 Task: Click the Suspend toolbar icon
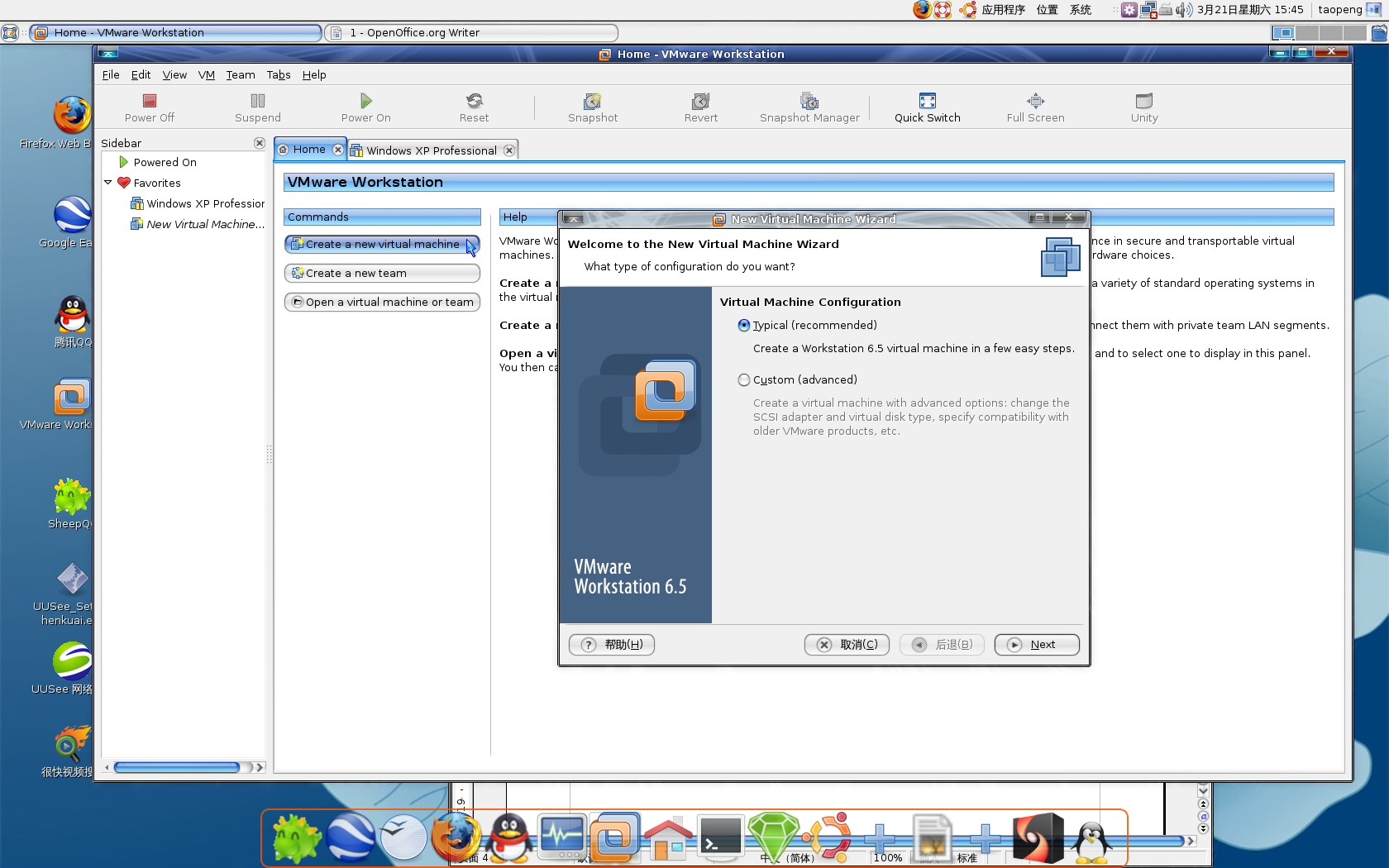[x=258, y=101]
